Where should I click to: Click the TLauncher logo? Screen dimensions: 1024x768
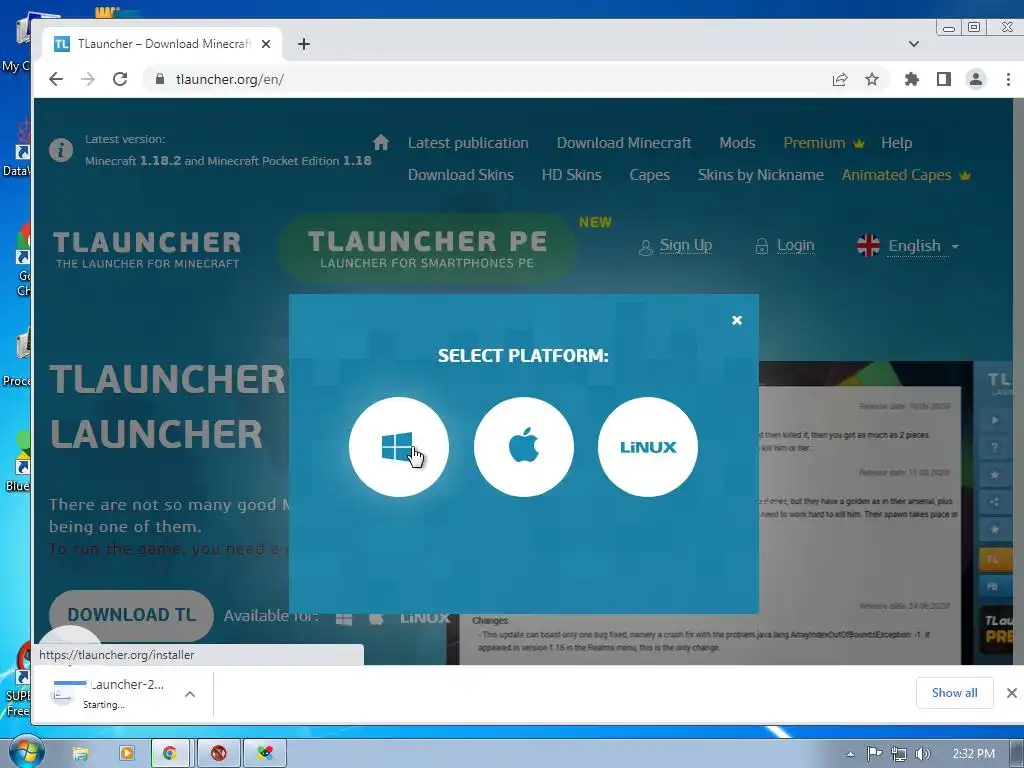click(147, 249)
